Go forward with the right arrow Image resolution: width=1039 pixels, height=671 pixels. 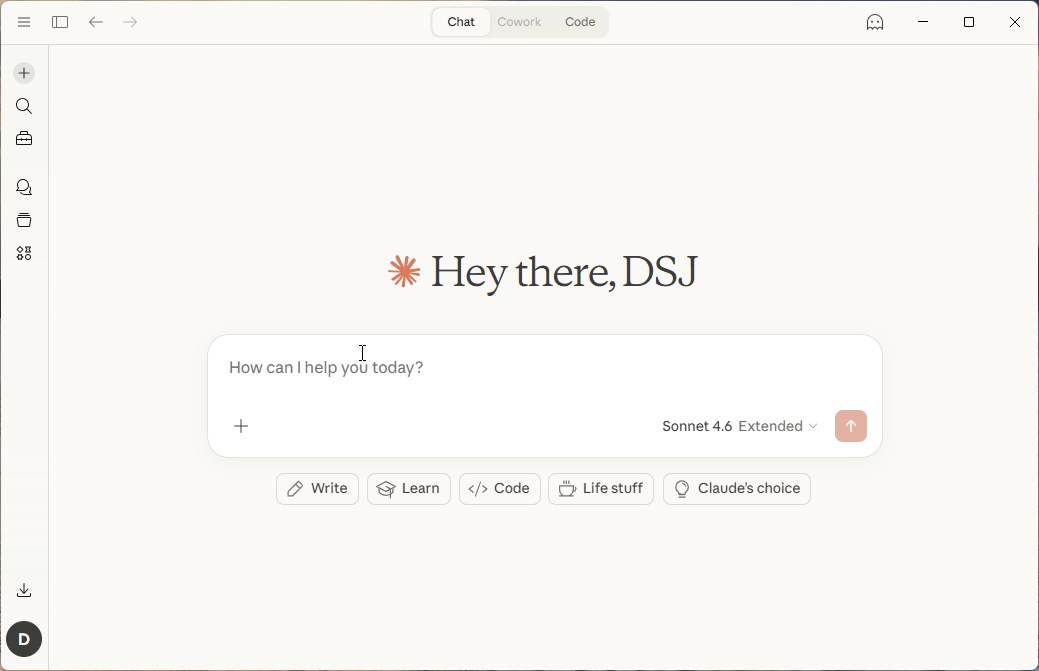tap(130, 22)
